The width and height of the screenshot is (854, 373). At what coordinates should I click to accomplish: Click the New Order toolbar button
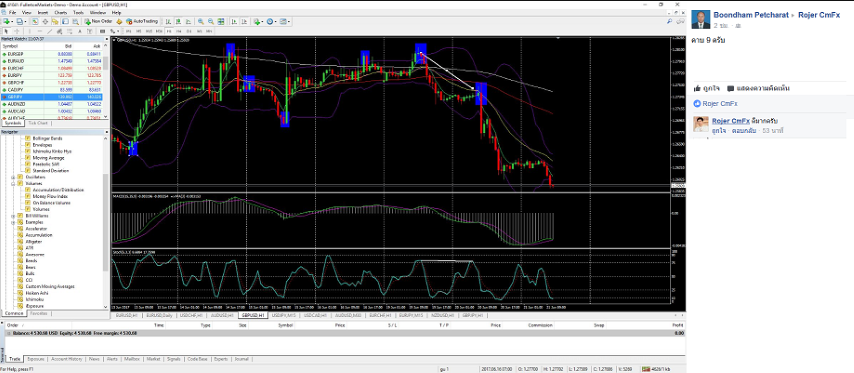[x=99, y=21]
